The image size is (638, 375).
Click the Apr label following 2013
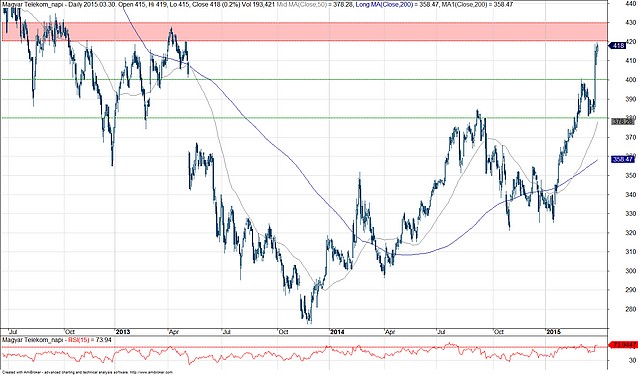tap(174, 331)
